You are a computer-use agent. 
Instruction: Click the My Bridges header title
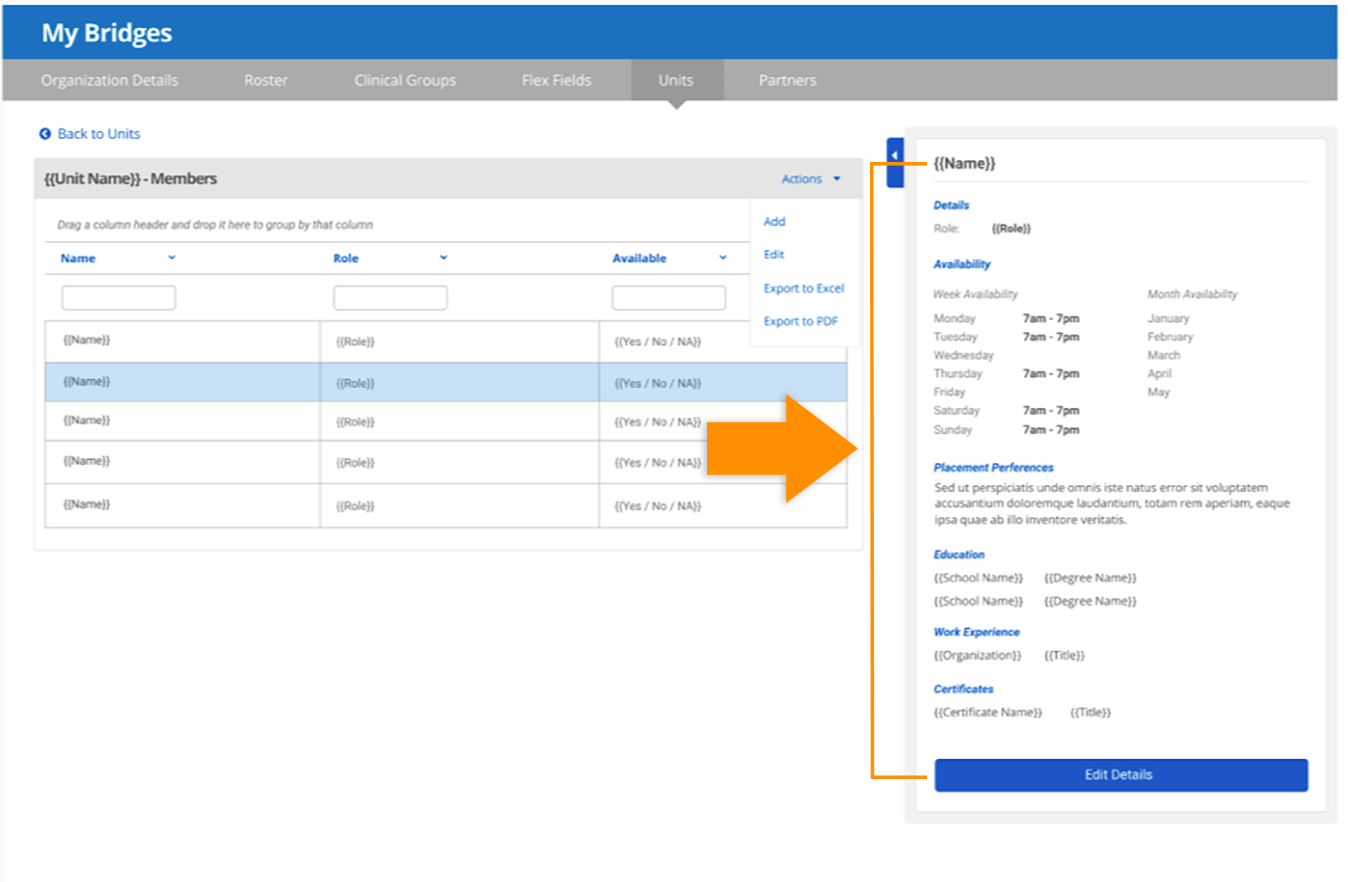[107, 33]
